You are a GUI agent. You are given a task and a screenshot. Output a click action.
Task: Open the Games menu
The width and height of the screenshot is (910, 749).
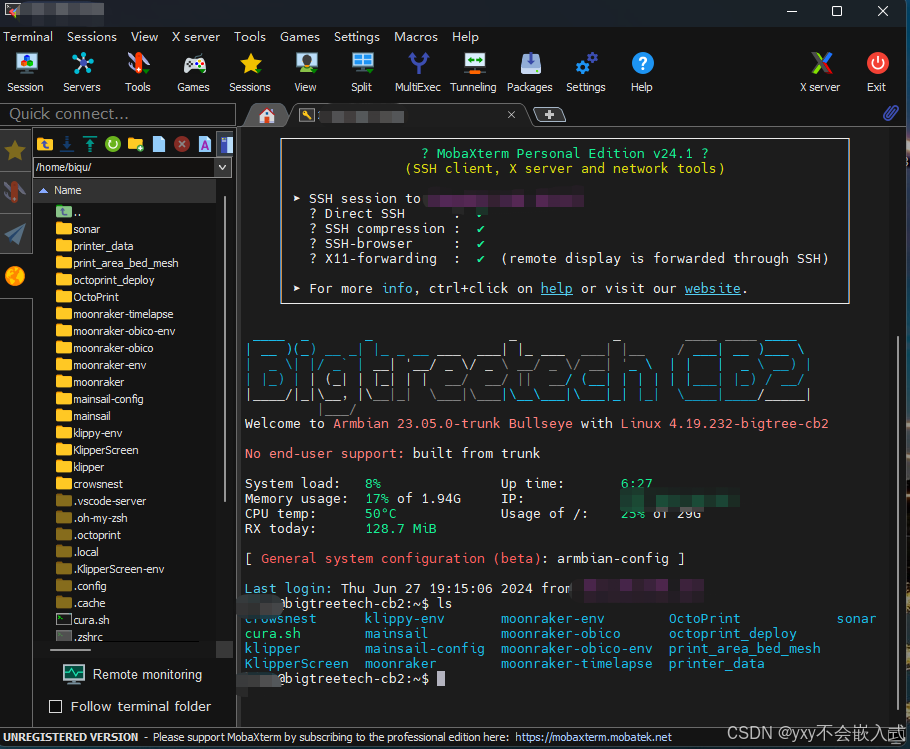(x=299, y=37)
